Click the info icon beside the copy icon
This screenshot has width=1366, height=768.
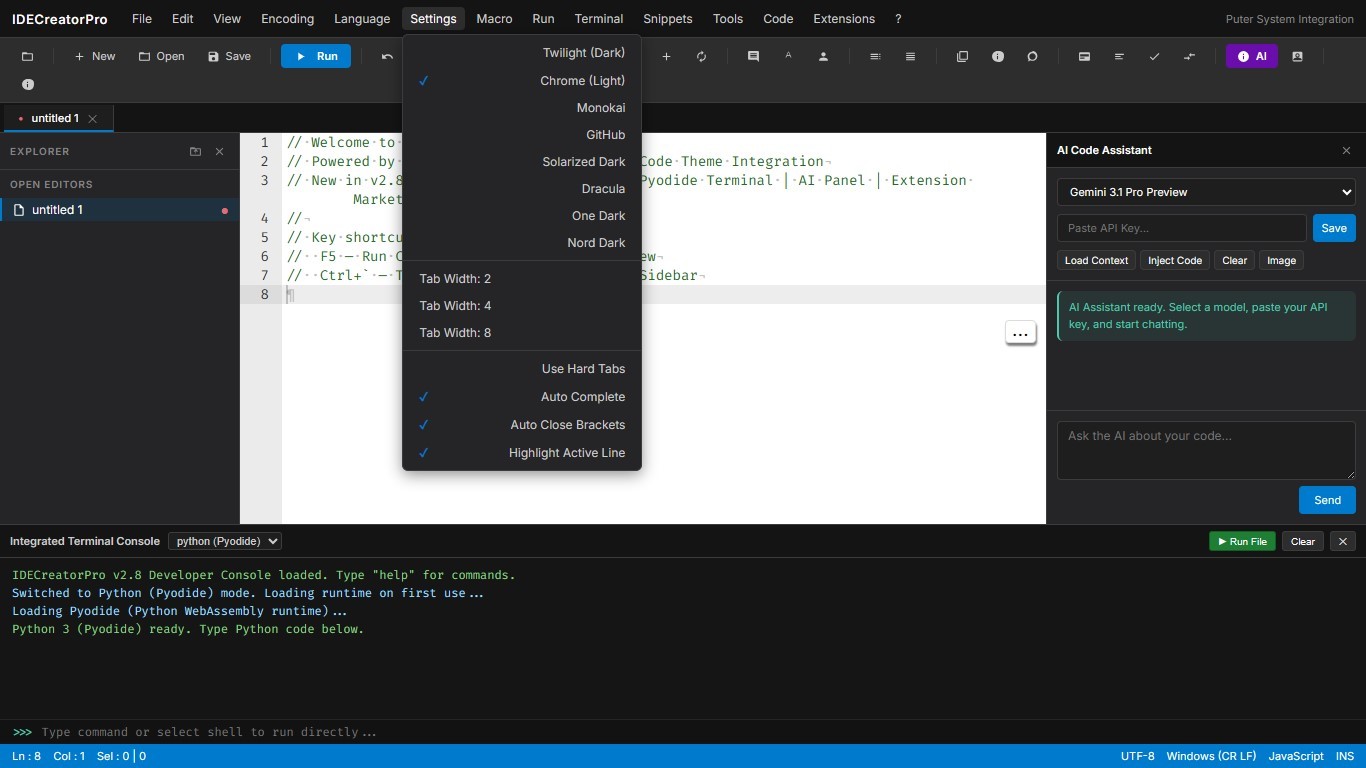tap(997, 57)
